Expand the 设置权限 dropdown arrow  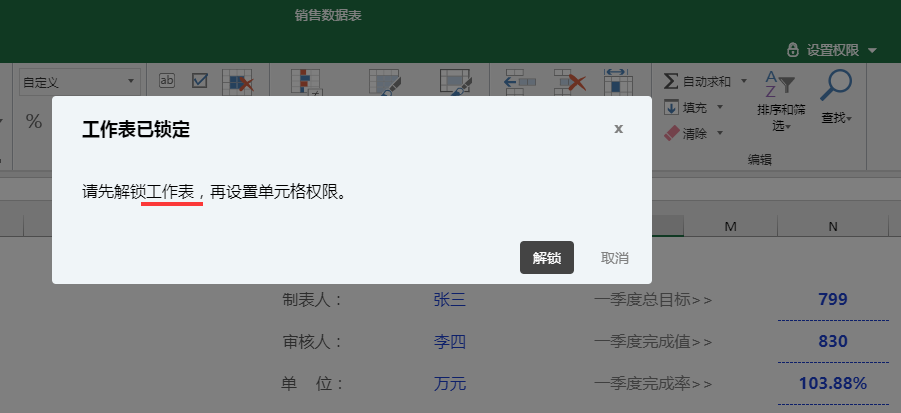[x=873, y=51]
